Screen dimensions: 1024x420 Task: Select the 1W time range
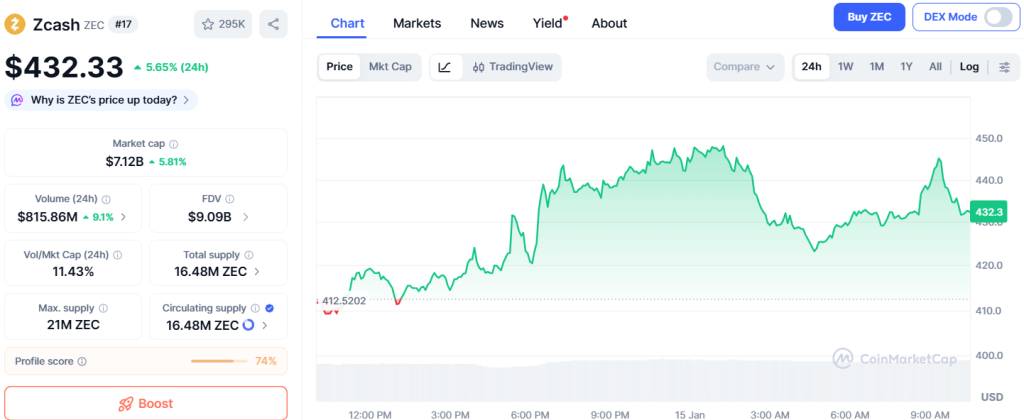pos(845,67)
